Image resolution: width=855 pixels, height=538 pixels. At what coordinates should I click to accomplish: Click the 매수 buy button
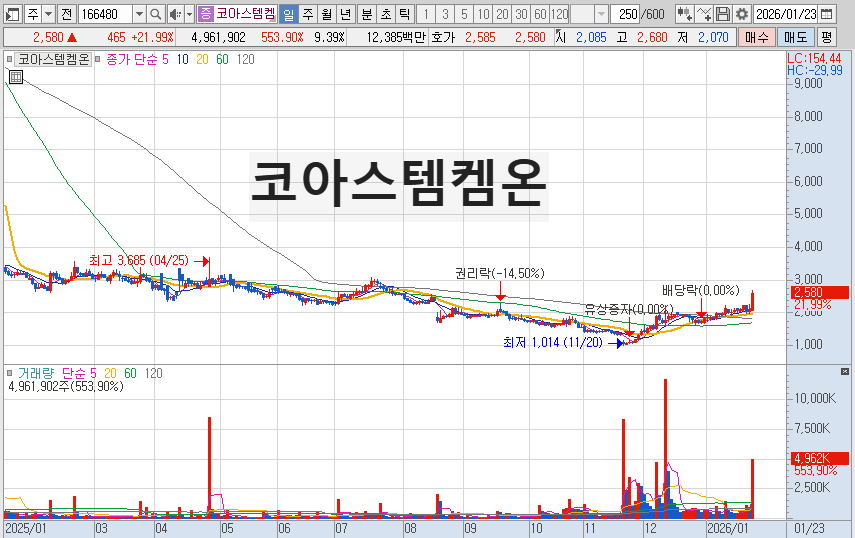[757, 37]
